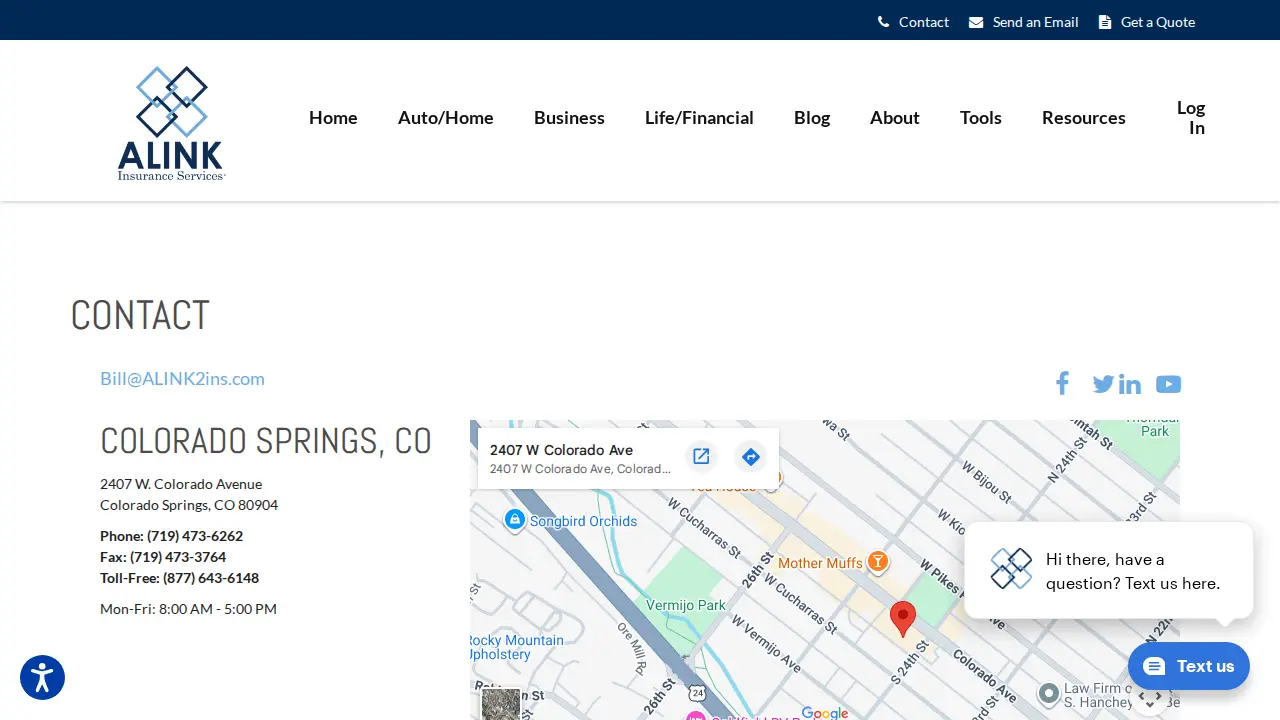
Task: Click the map directions arrow icon
Action: click(751, 457)
